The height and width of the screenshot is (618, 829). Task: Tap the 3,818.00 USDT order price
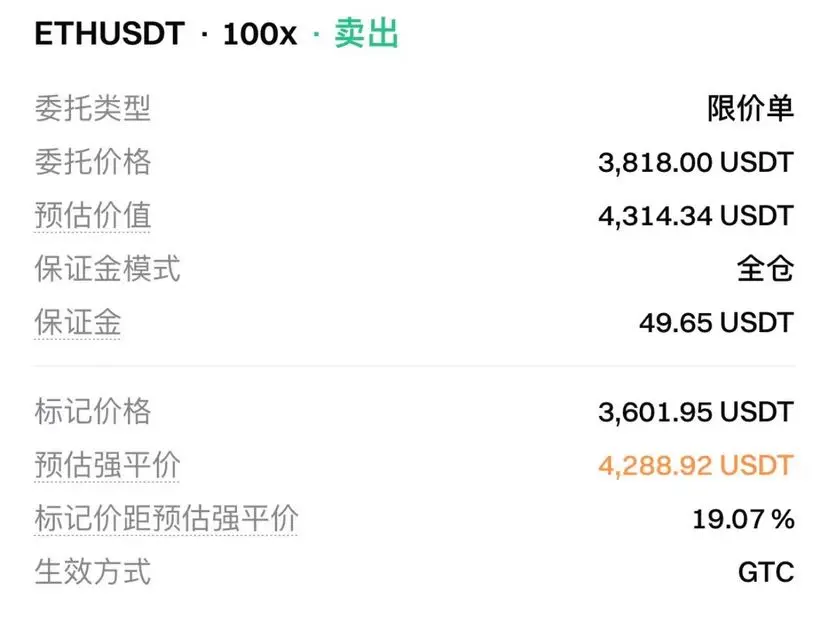[696, 162]
